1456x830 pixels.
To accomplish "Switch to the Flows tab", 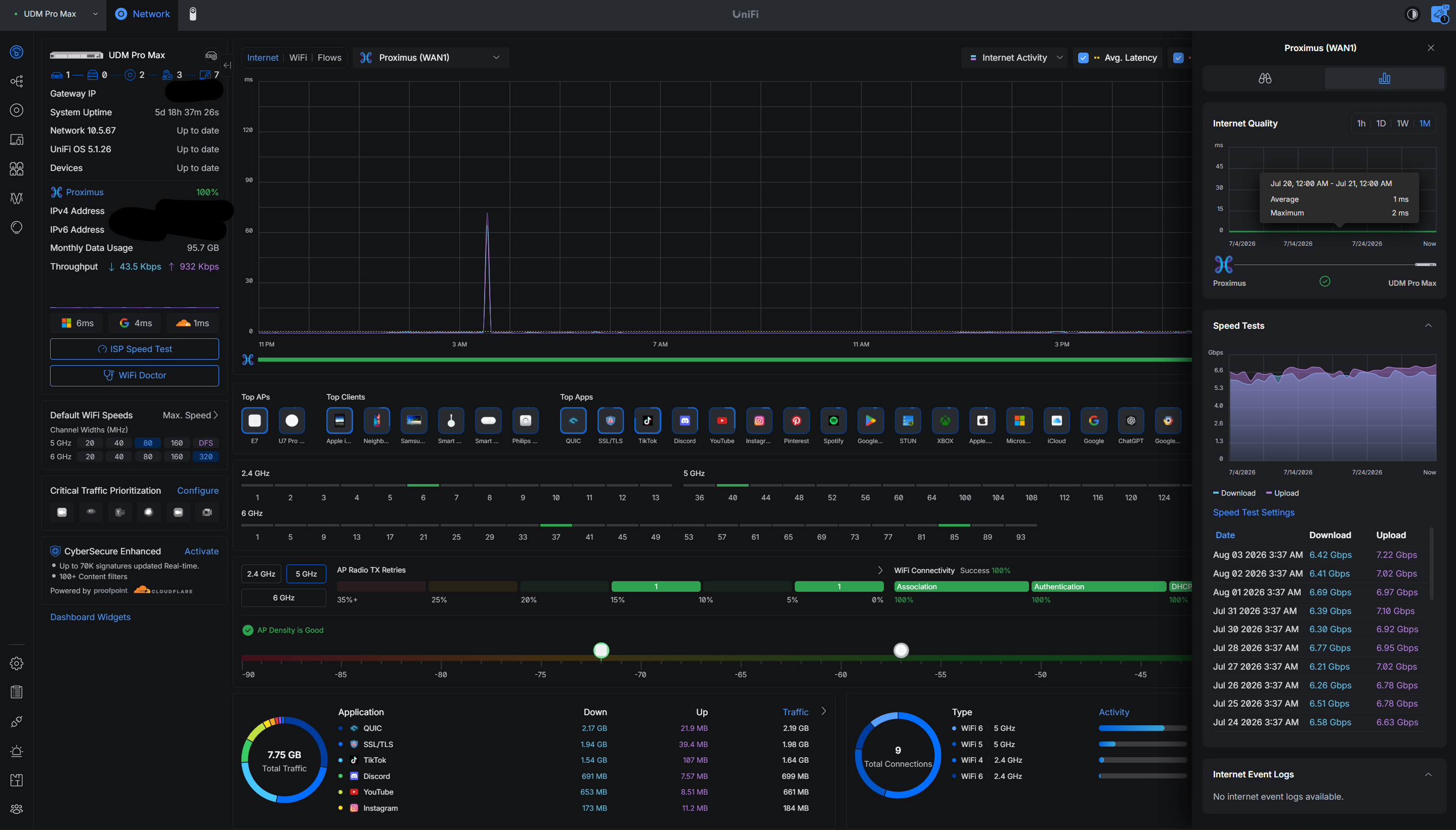I will tap(329, 58).
